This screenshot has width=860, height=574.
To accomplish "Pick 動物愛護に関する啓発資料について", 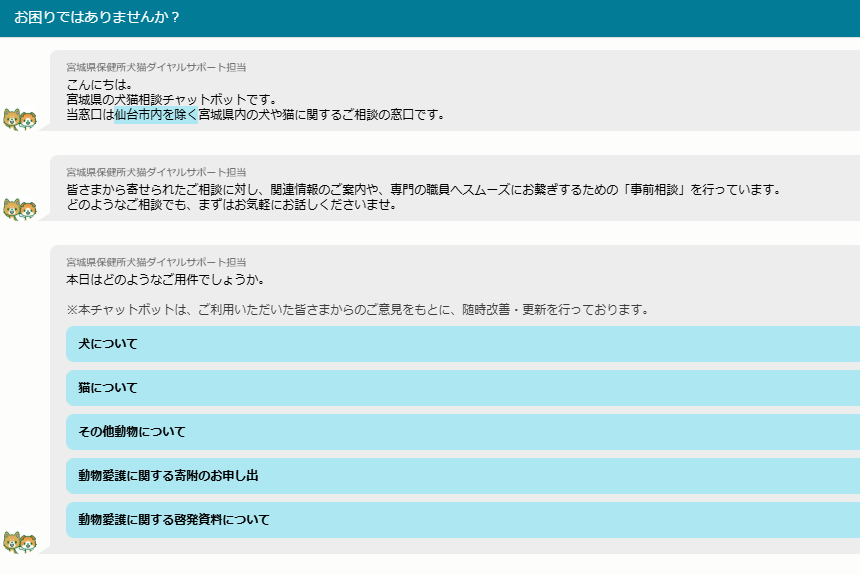I will (462, 520).
